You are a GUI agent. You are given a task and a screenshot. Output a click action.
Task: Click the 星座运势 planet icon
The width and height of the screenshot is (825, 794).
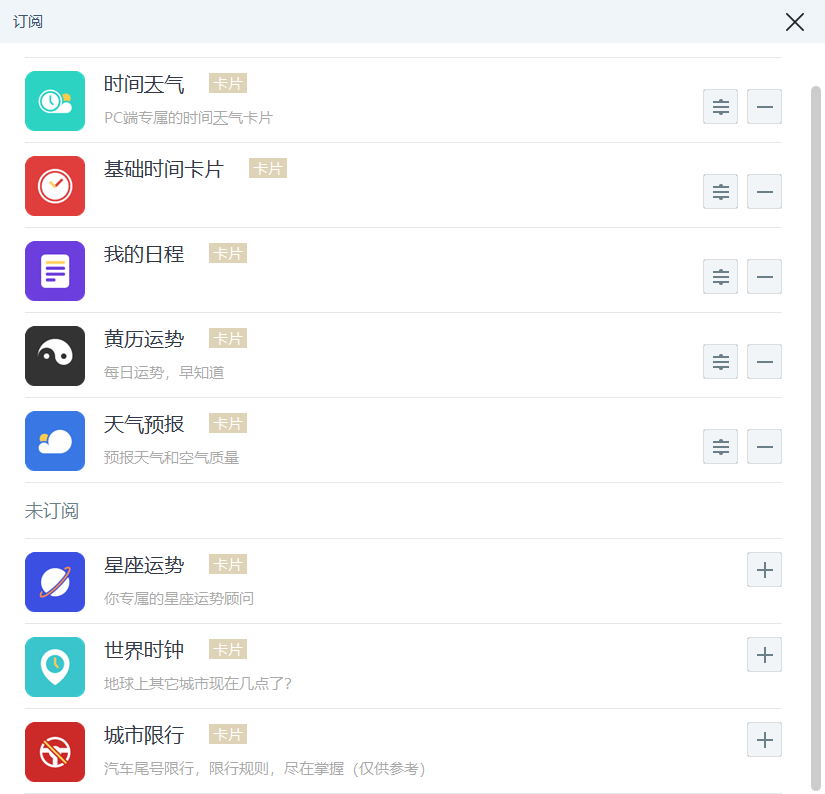coord(55,582)
